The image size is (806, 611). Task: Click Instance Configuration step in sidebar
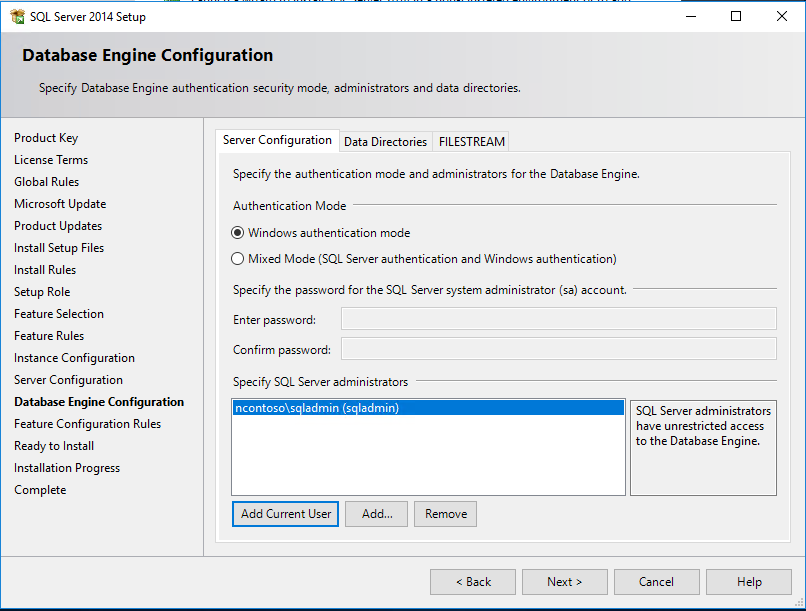[75, 358]
